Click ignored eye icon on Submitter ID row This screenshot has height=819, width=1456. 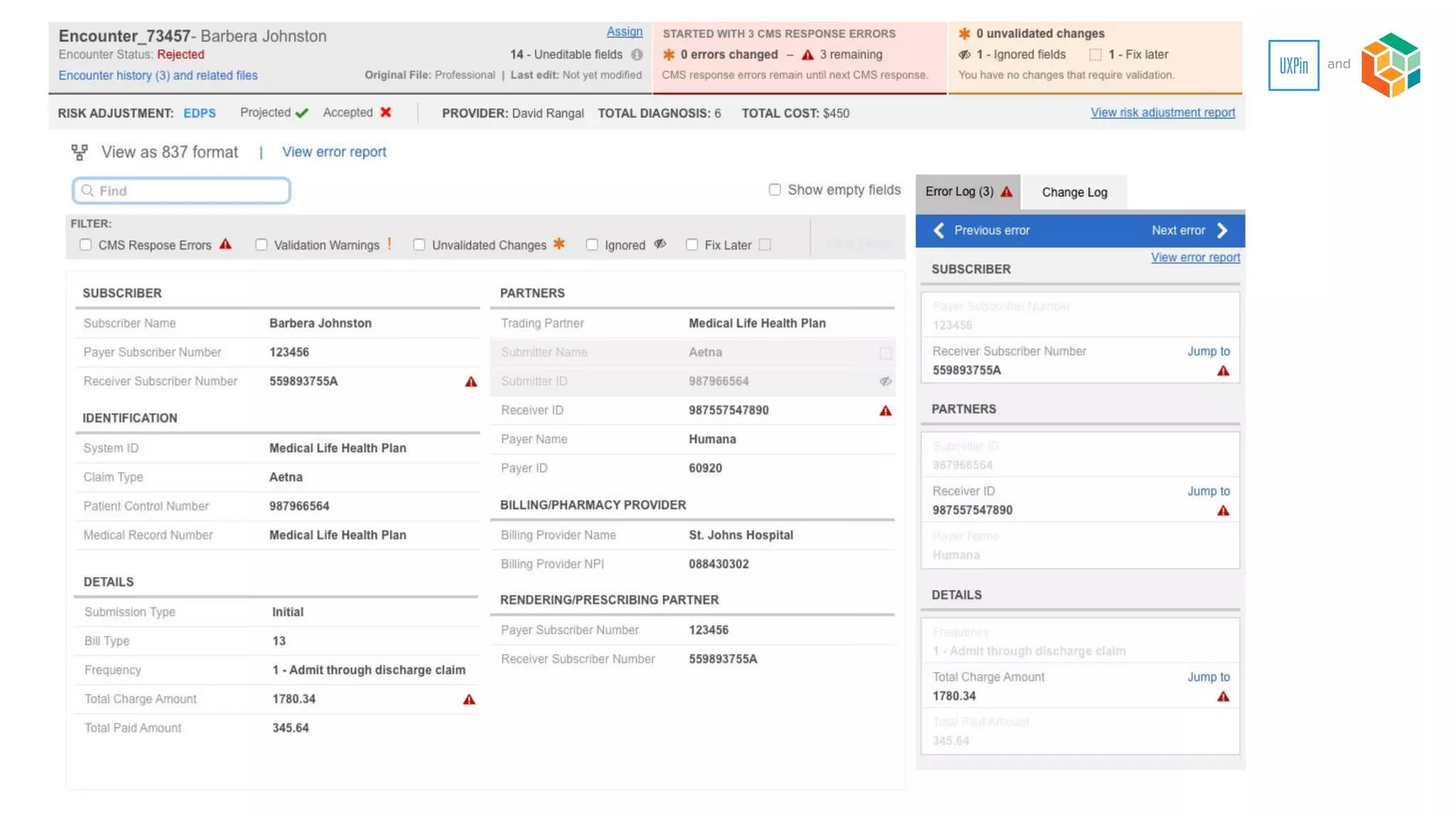[x=885, y=382]
